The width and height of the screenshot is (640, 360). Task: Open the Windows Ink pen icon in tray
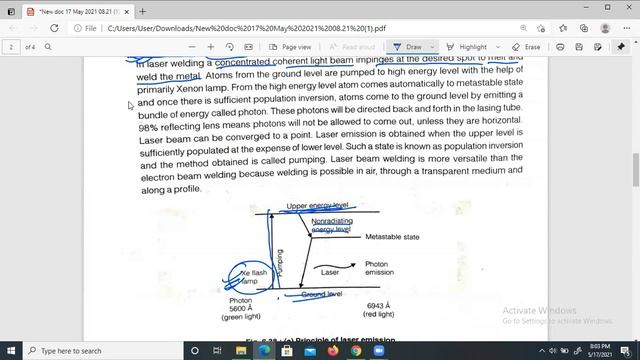[x=577, y=351]
